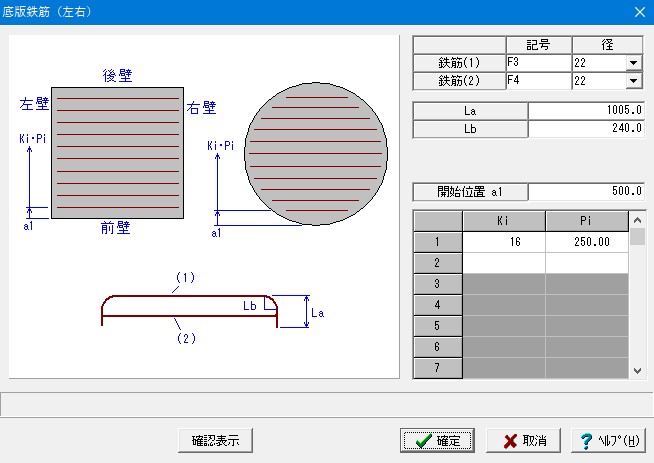The image size is (654, 463).
Task: Click the (1) rebar label in diagram
Action: (186, 277)
